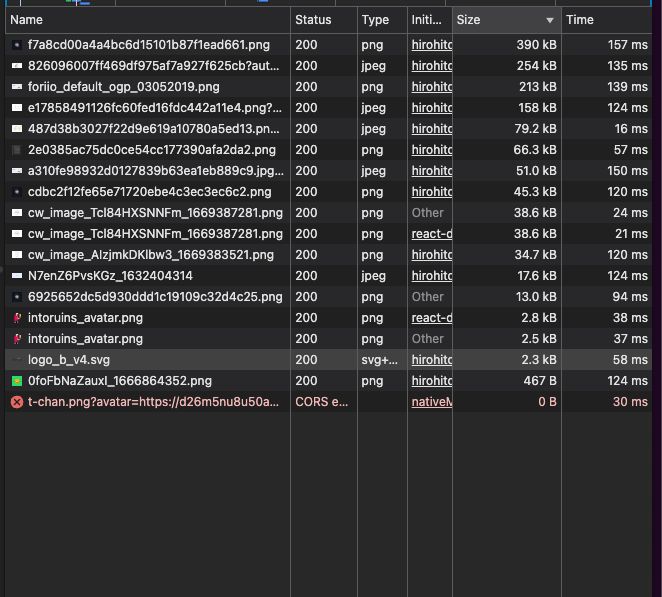Click the image icon beside foriio_default_ogp_03052019.png

(x=16, y=87)
